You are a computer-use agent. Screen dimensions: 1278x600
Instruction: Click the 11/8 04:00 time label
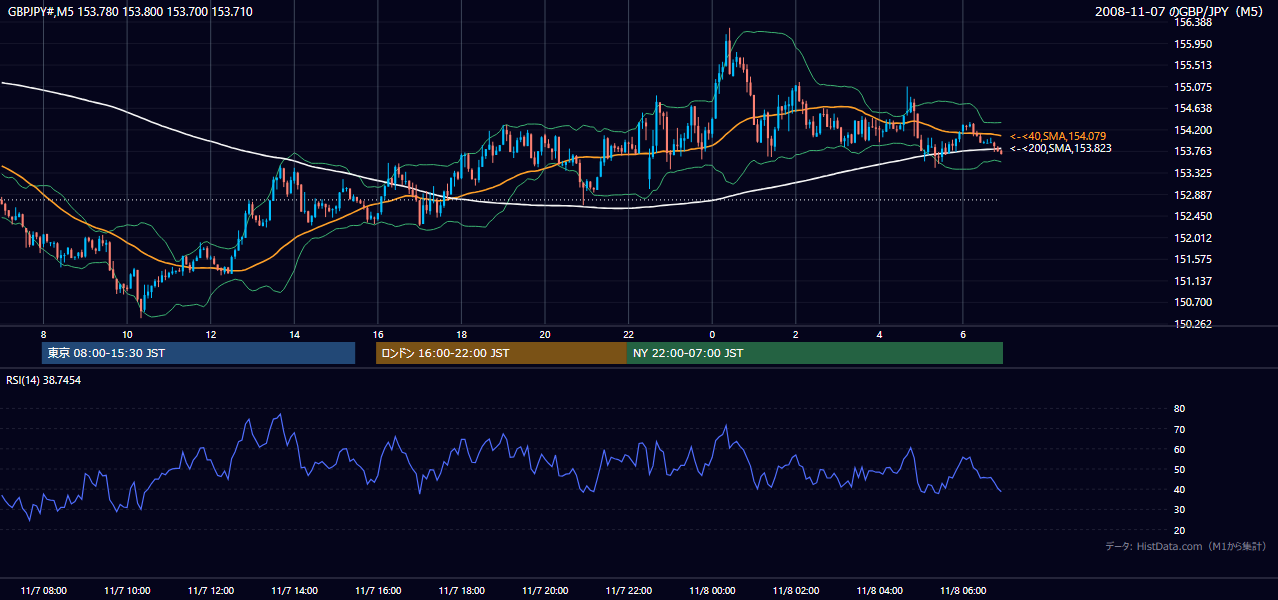click(x=879, y=591)
